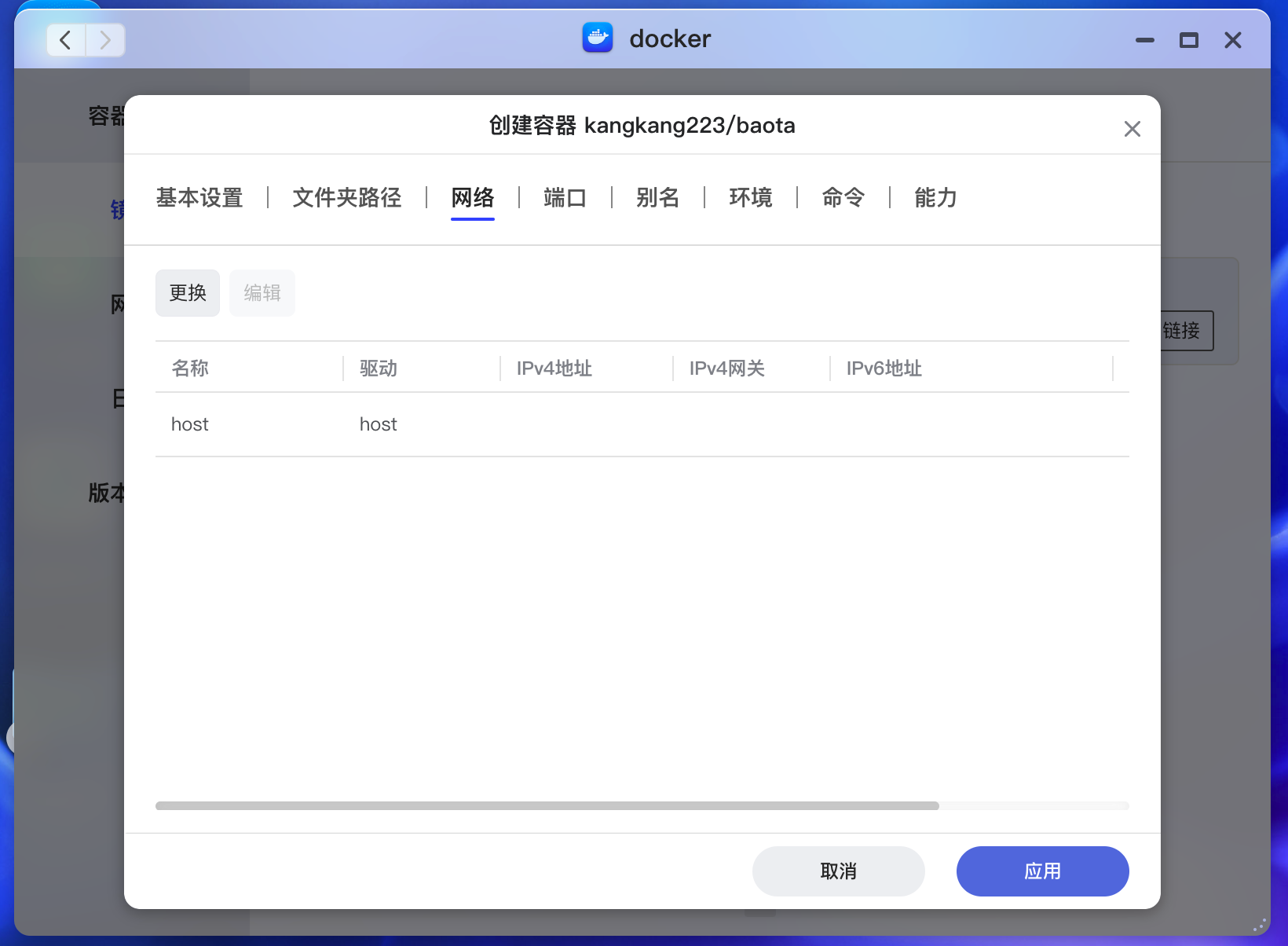Click the IPv4网关 column header

[752, 368]
